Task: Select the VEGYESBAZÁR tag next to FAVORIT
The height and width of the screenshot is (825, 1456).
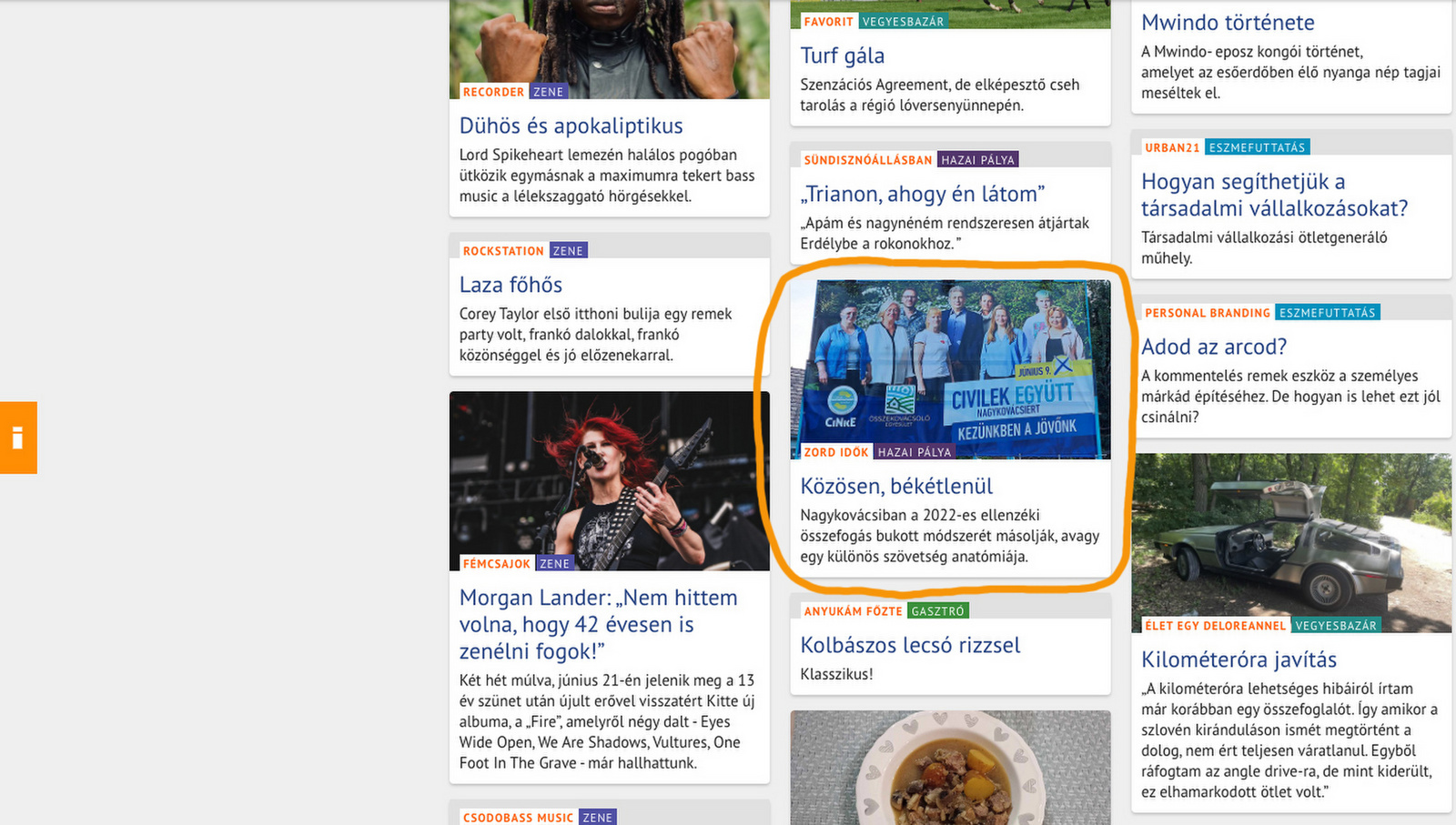Action: (x=904, y=22)
